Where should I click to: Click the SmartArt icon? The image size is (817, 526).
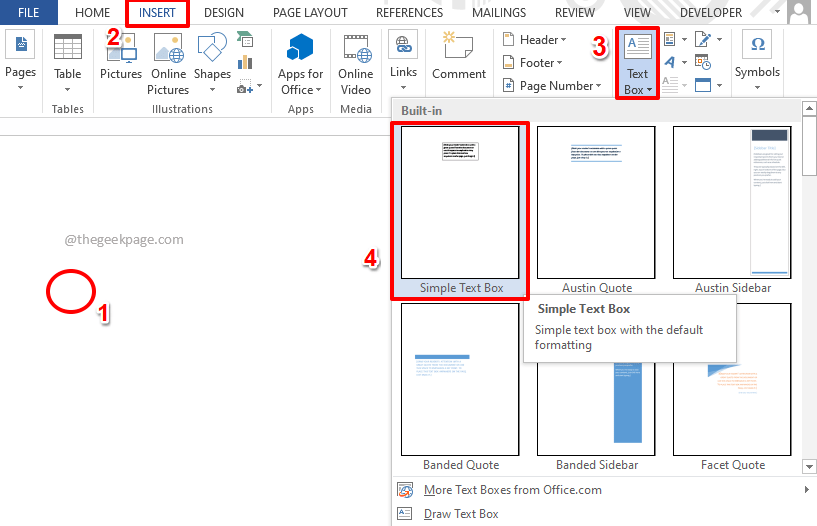[x=245, y=40]
